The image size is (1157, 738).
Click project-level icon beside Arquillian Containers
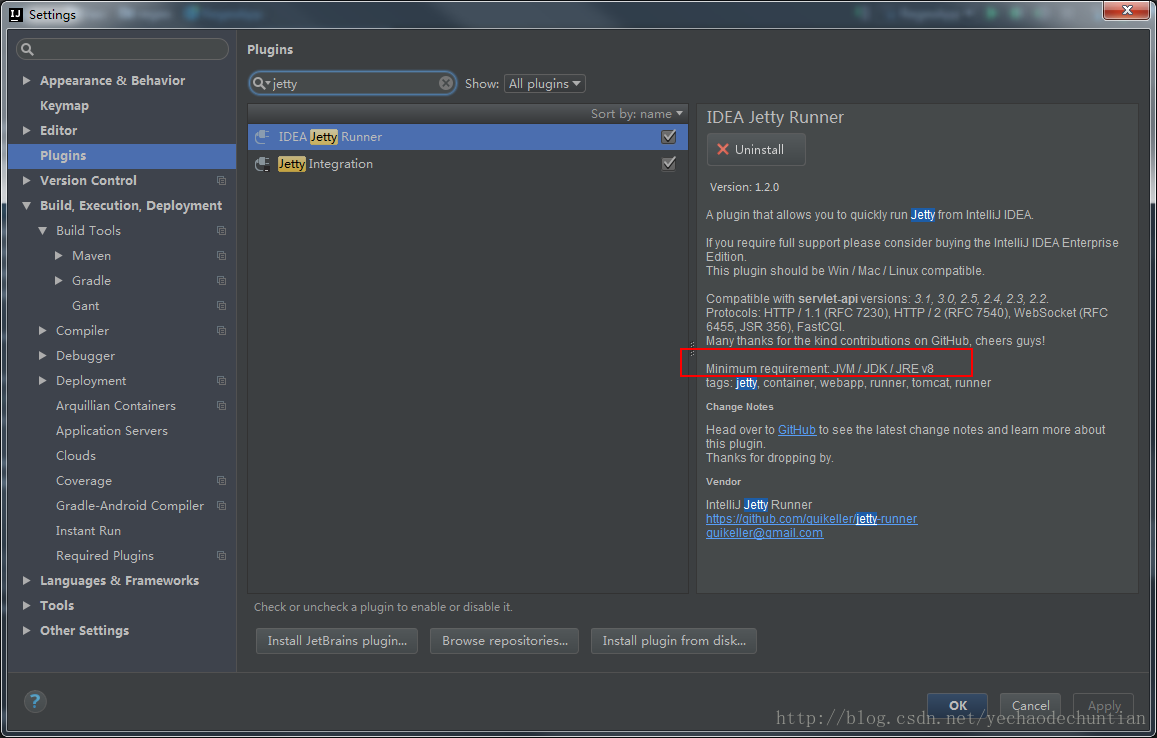(221, 406)
